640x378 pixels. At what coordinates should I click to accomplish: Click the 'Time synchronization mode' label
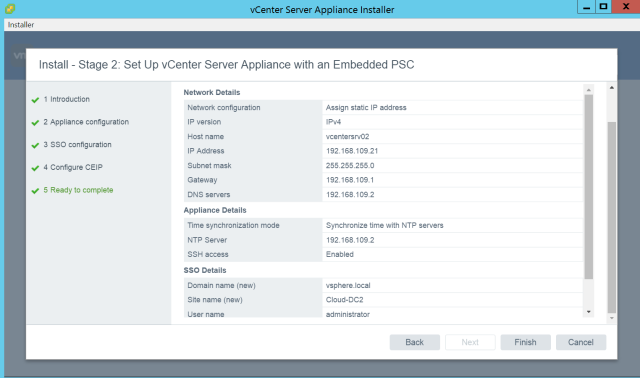(233, 225)
